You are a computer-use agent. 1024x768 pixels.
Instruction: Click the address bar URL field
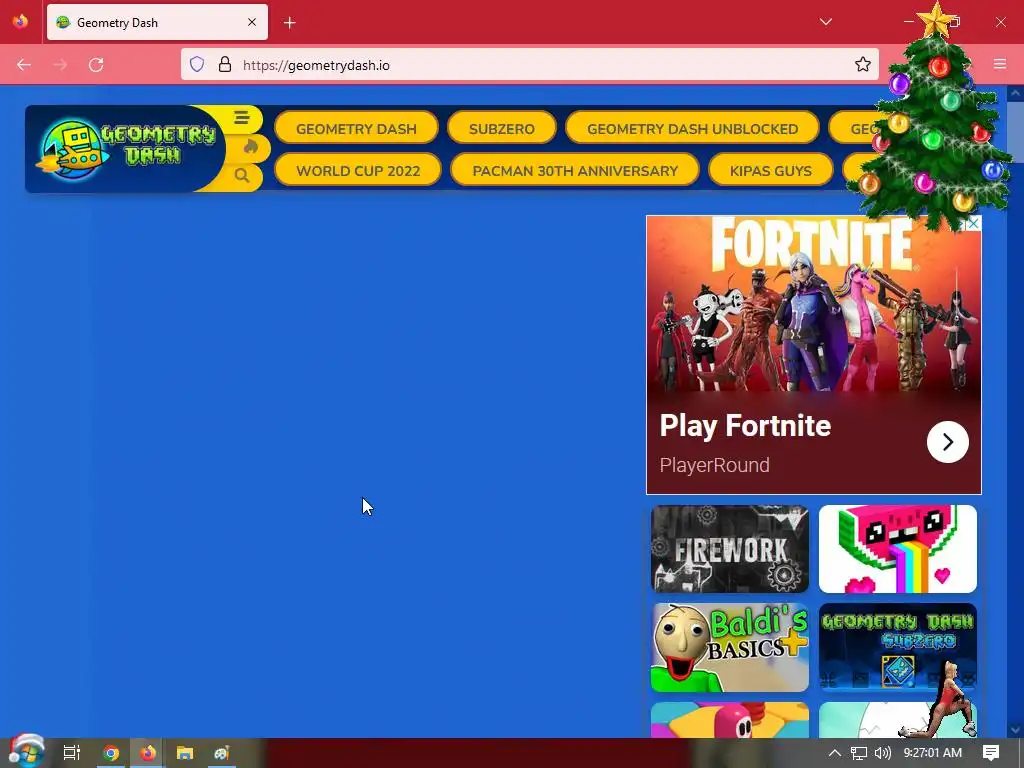[529, 65]
